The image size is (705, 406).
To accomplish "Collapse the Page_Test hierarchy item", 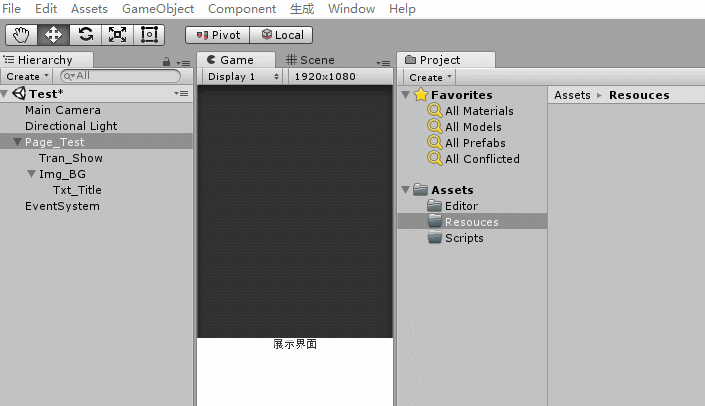I will point(18,142).
